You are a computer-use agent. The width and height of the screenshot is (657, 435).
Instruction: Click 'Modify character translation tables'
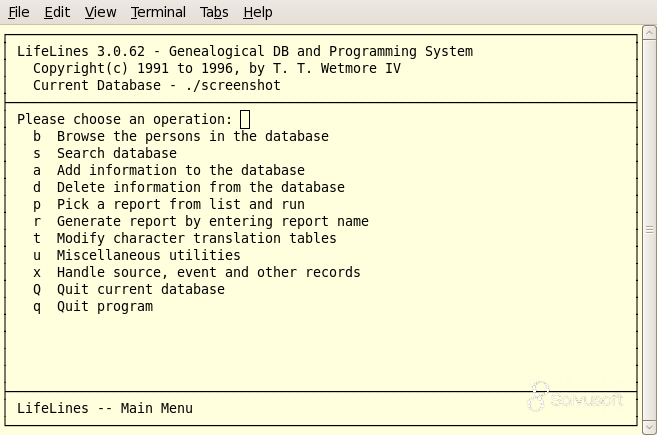[x=197, y=238]
